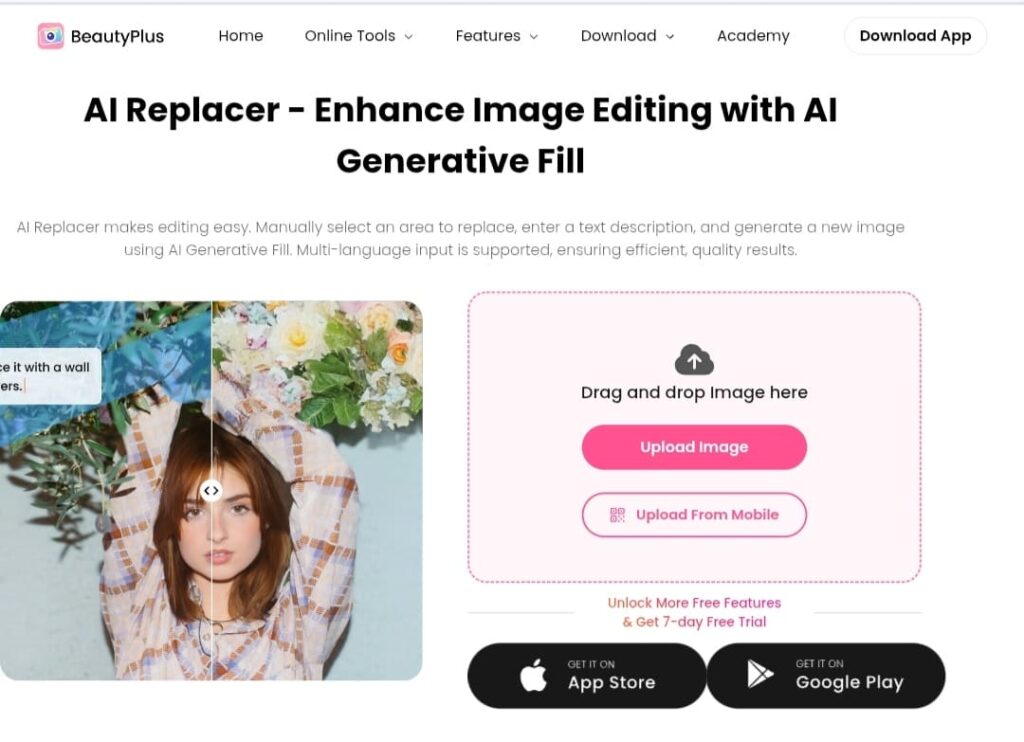Open the Get it on App Store badge
This screenshot has width=1024, height=742.
[x=586, y=675]
